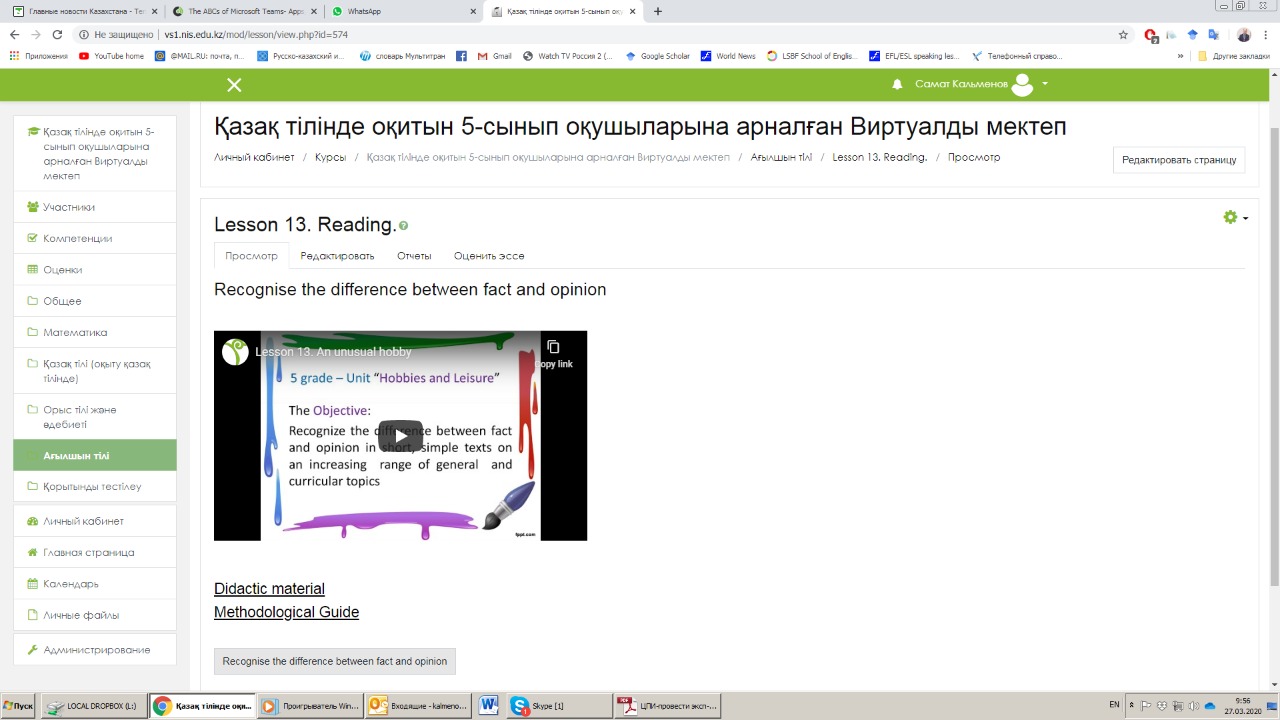
Task: Open Skype from the taskbar
Action: [555, 706]
